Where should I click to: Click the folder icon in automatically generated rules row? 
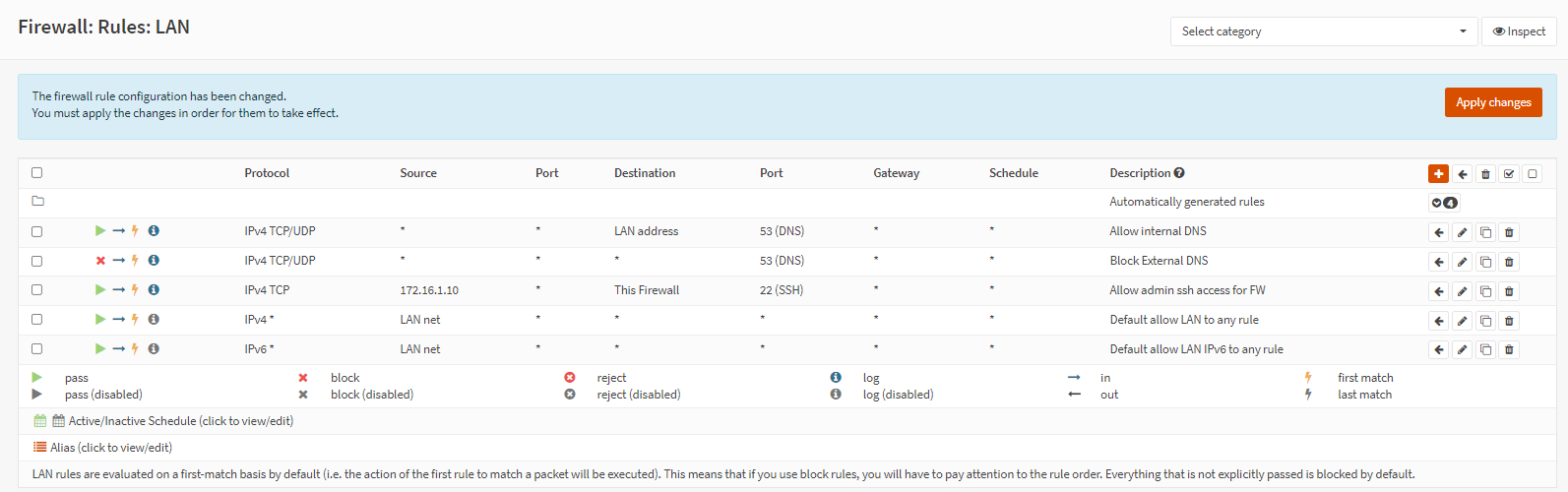tap(37, 202)
